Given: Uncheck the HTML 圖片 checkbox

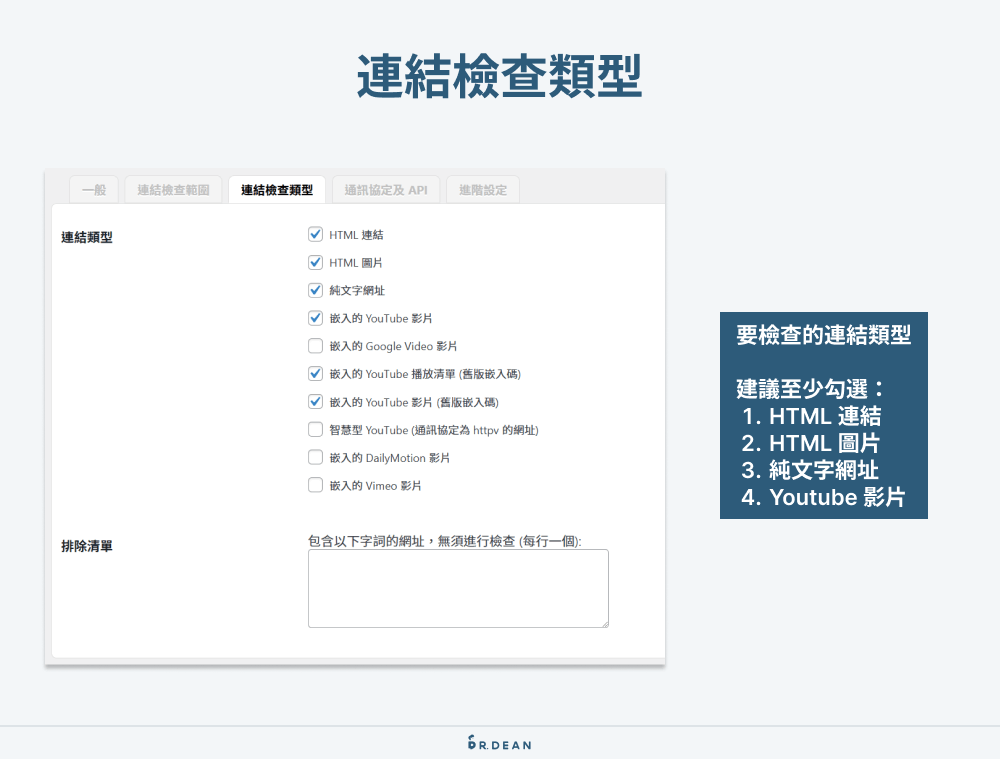Looking at the screenshot, I should (316, 263).
